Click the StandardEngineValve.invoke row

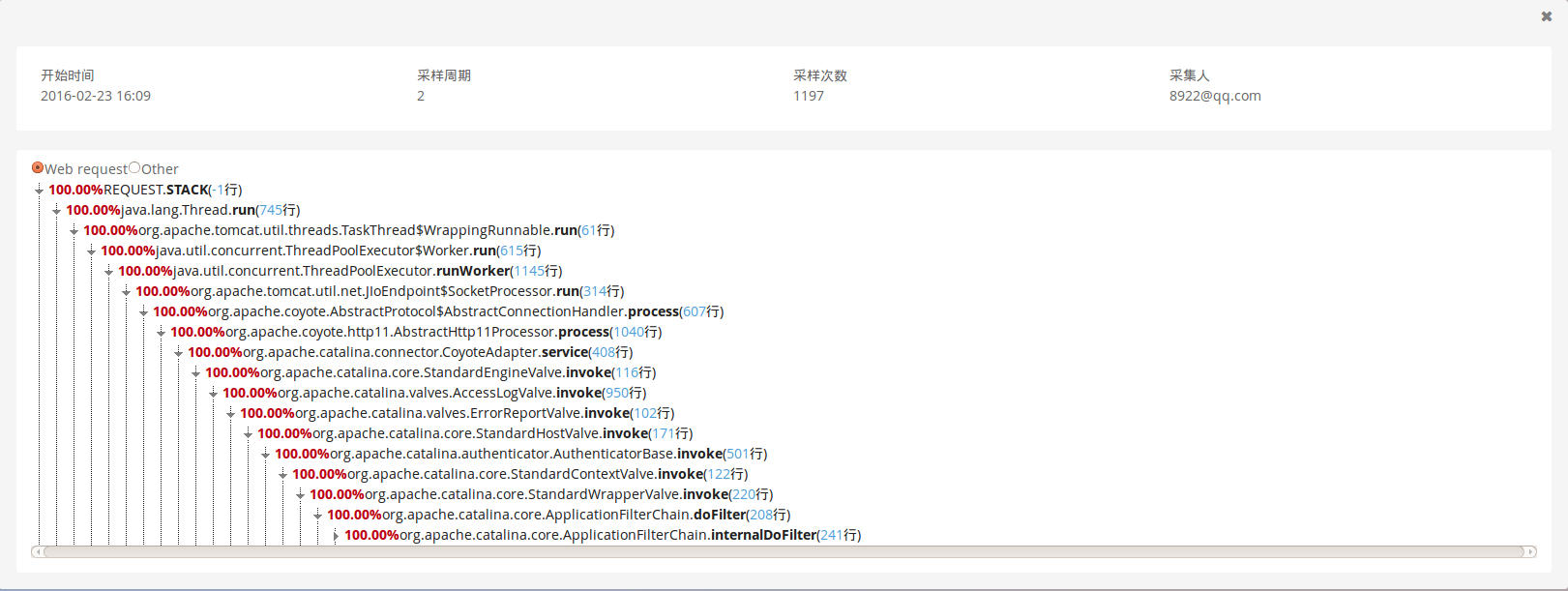click(x=430, y=372)
